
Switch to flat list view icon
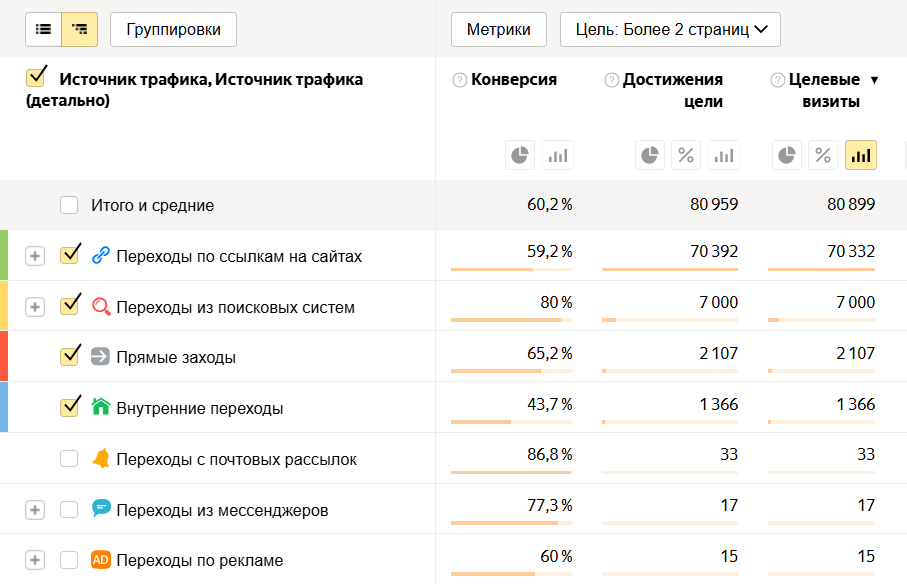(43, 30)
